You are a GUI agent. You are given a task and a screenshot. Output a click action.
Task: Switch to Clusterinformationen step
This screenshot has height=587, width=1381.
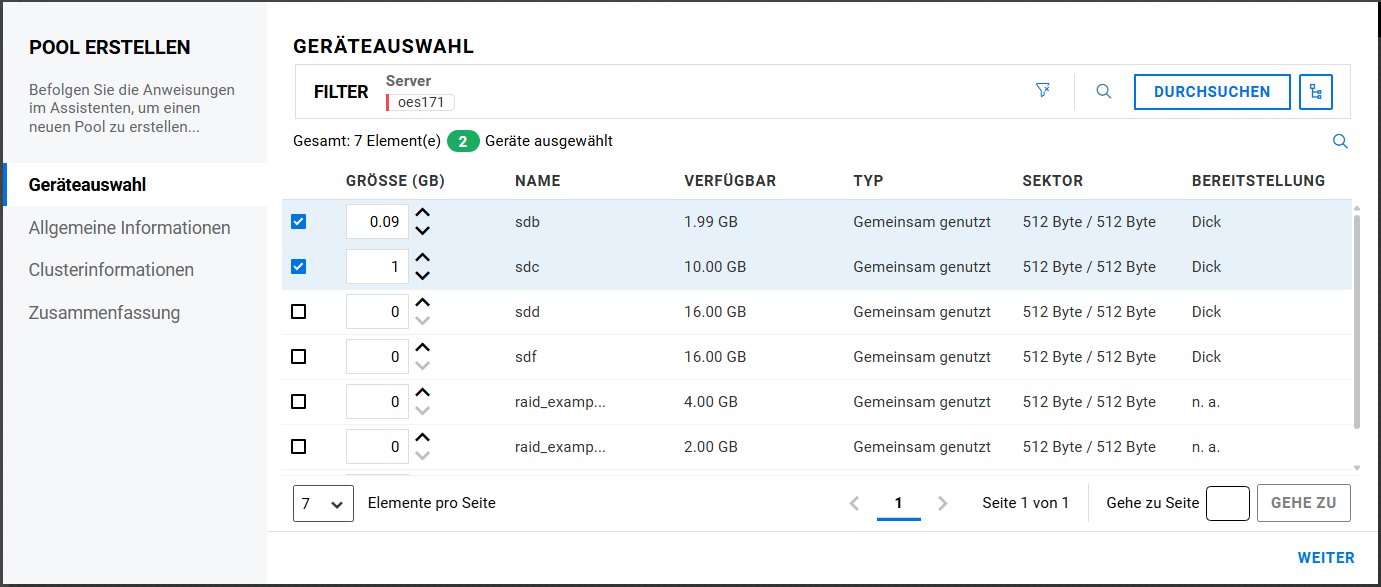pyautogui.click(x=112, y=270)
